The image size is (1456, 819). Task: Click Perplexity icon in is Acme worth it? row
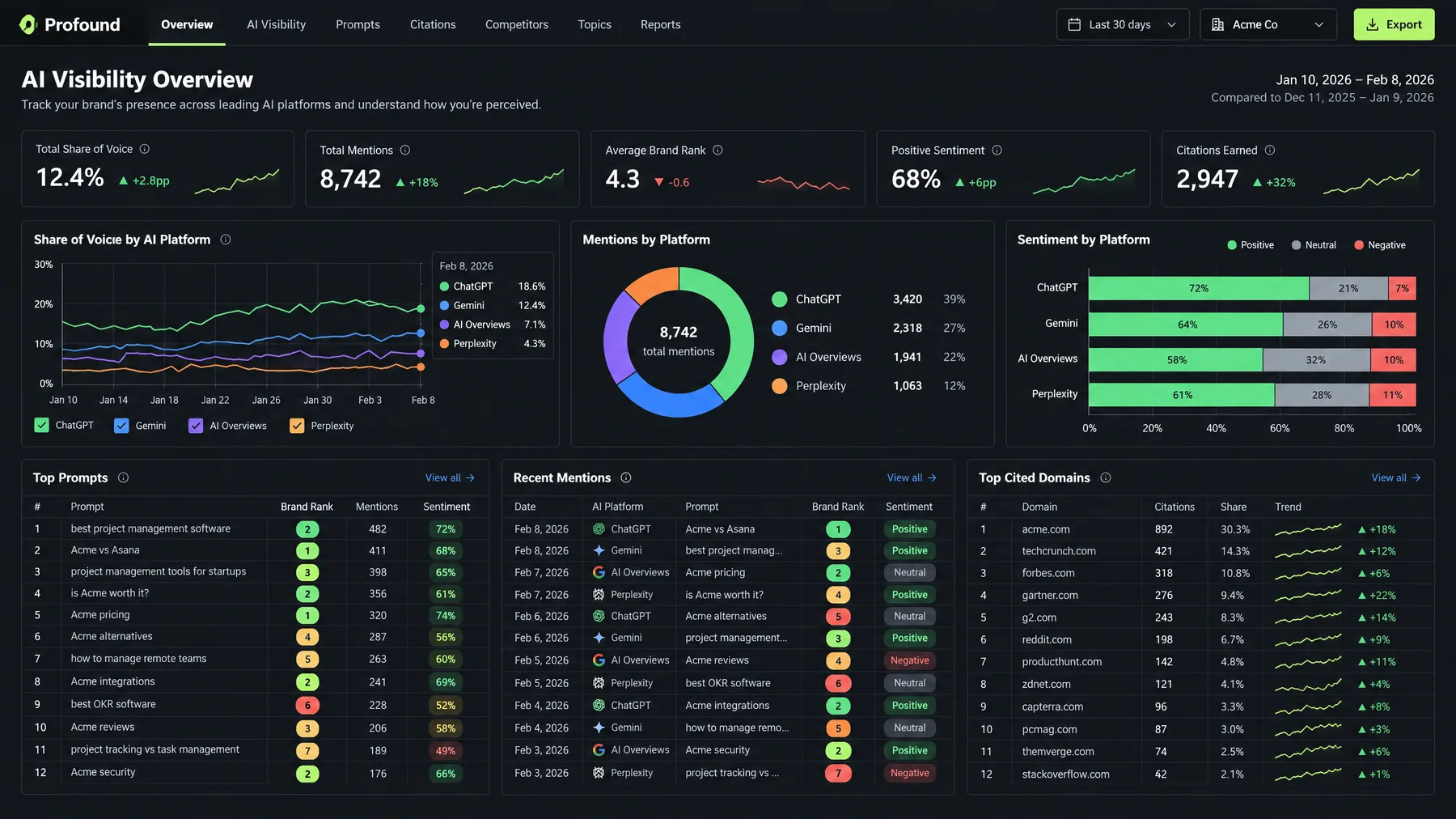pos(599,594)
